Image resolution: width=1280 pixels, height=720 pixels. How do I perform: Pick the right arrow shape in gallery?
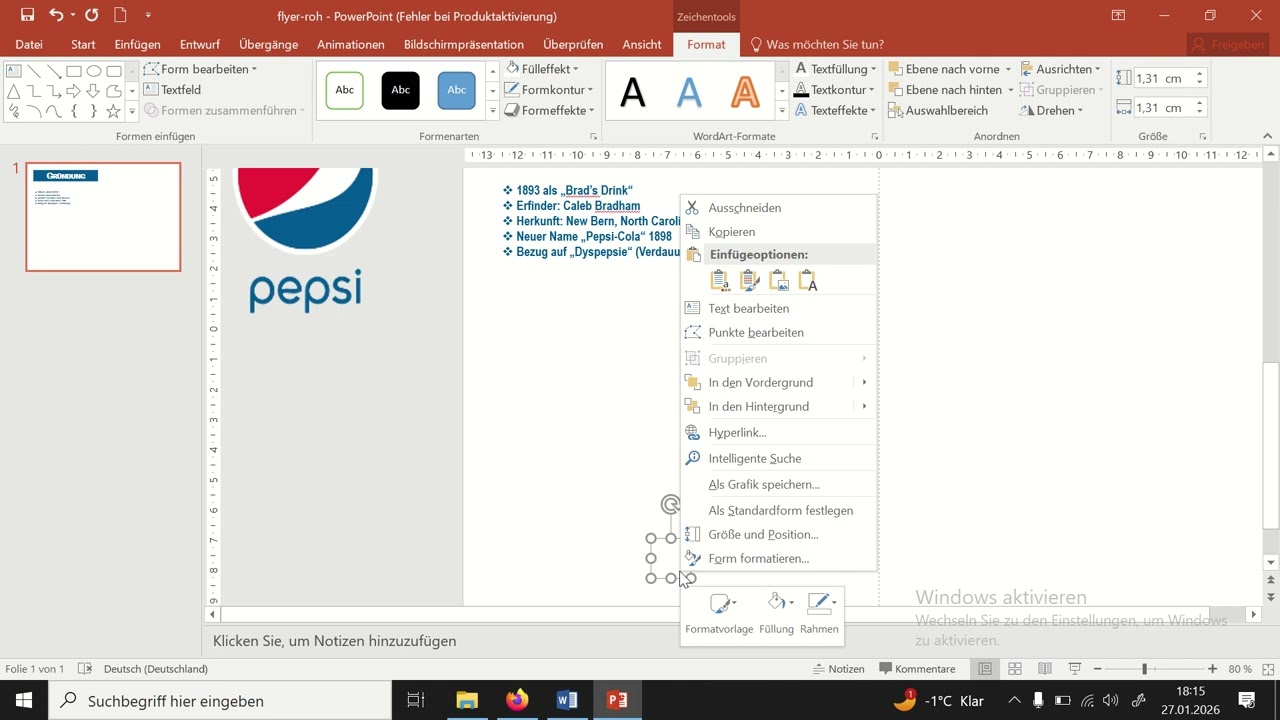click(74, 91)
